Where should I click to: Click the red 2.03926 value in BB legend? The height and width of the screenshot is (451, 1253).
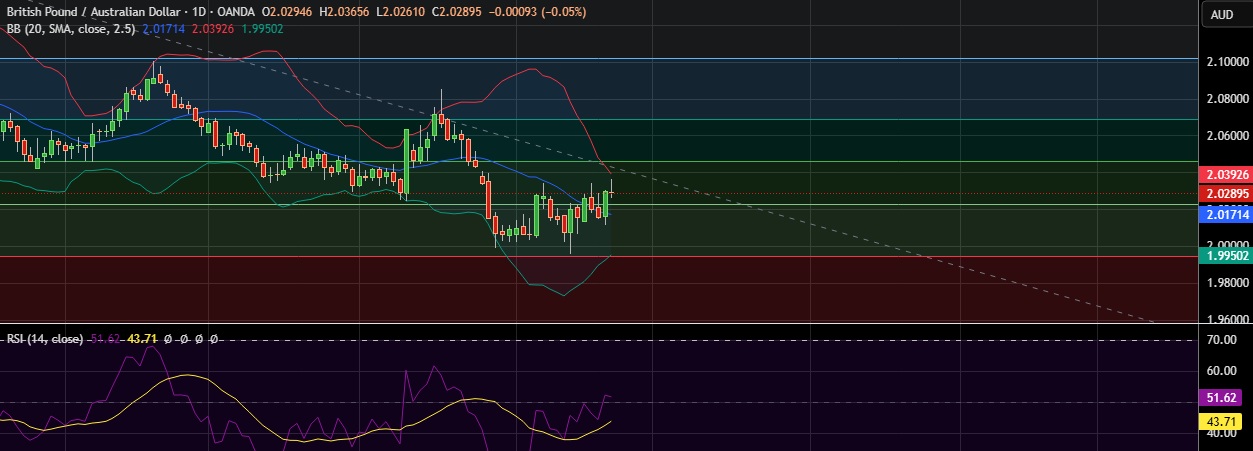pos(212,30)
